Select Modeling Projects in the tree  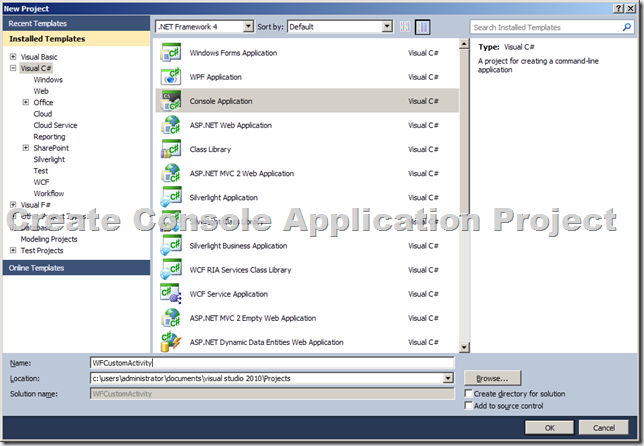pos(49,239)
